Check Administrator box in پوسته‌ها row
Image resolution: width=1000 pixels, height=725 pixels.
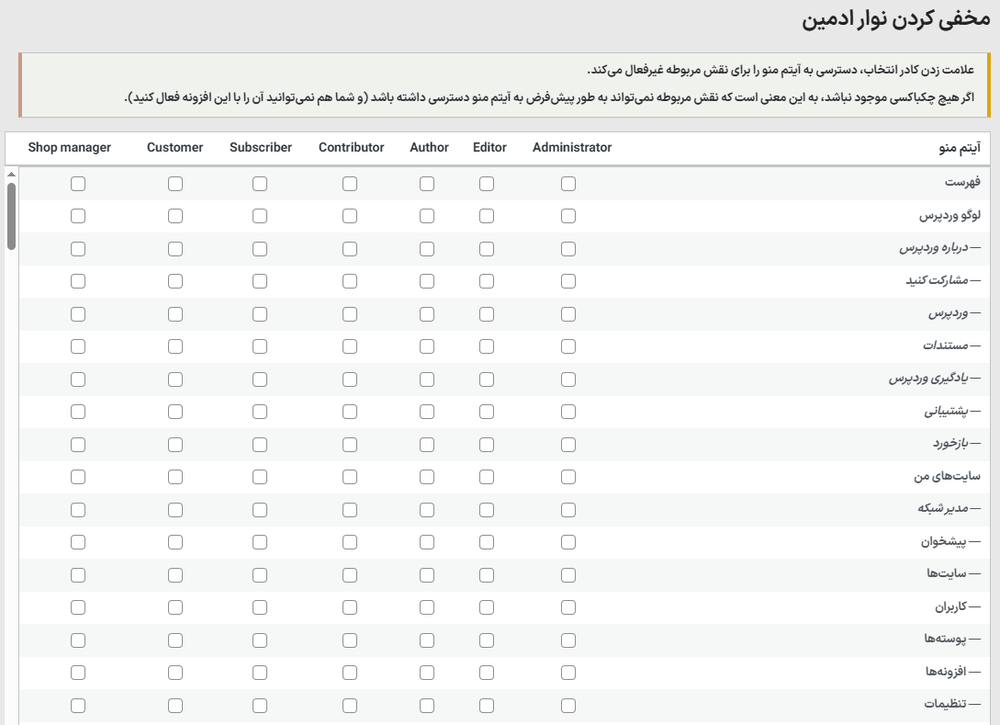(568, 640)
